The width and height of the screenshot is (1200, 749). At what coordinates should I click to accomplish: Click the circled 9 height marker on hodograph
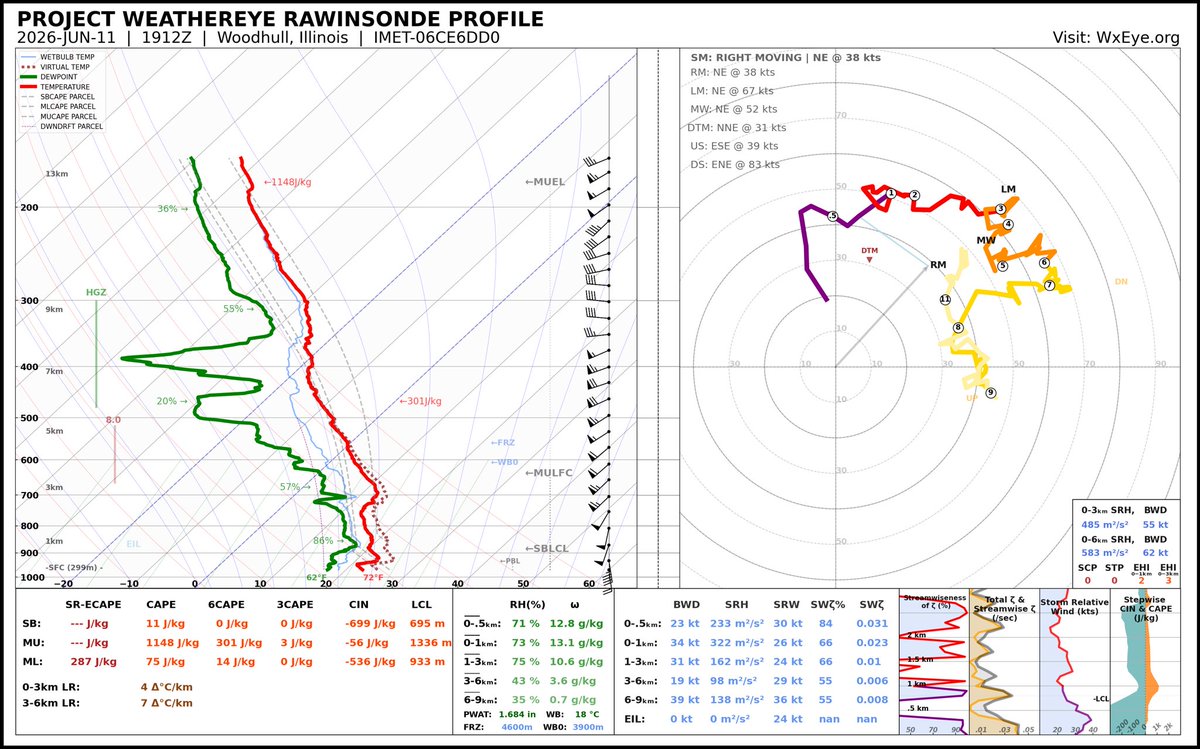[991, 393]
